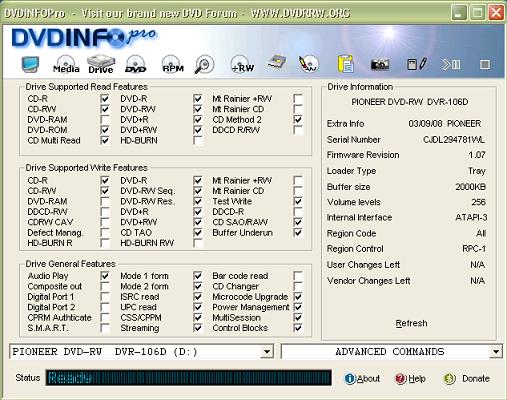This screenshot has width=507, height=400.
Task: Click the play/pause toolbar control
Action: [451, 64]
